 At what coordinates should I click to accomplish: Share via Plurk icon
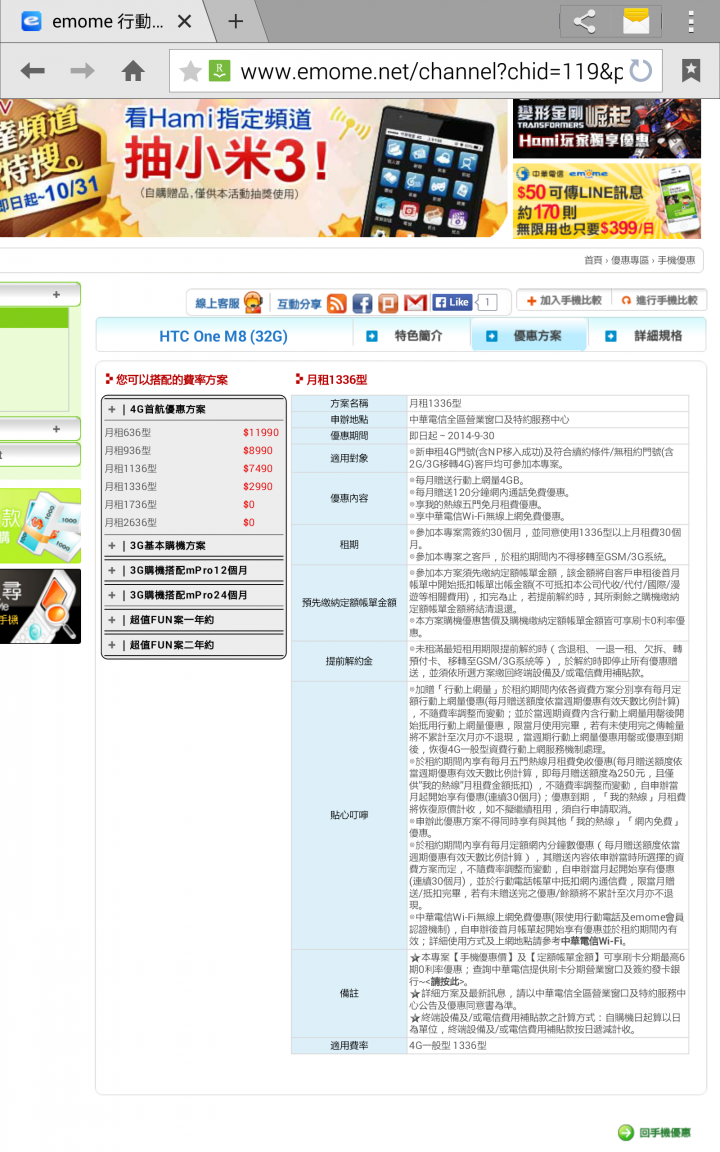point(388,303)
